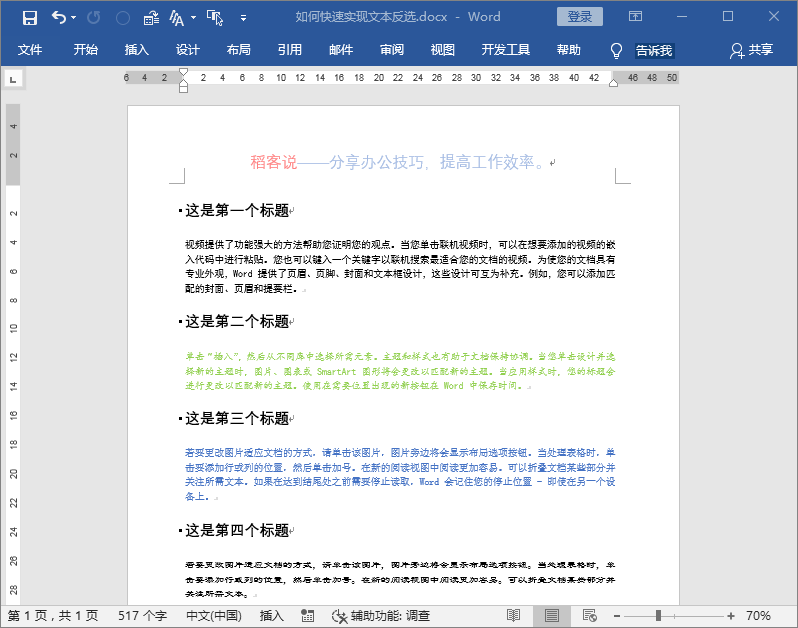
Task: Click the macro recording status icon
Action: [307, 616]
